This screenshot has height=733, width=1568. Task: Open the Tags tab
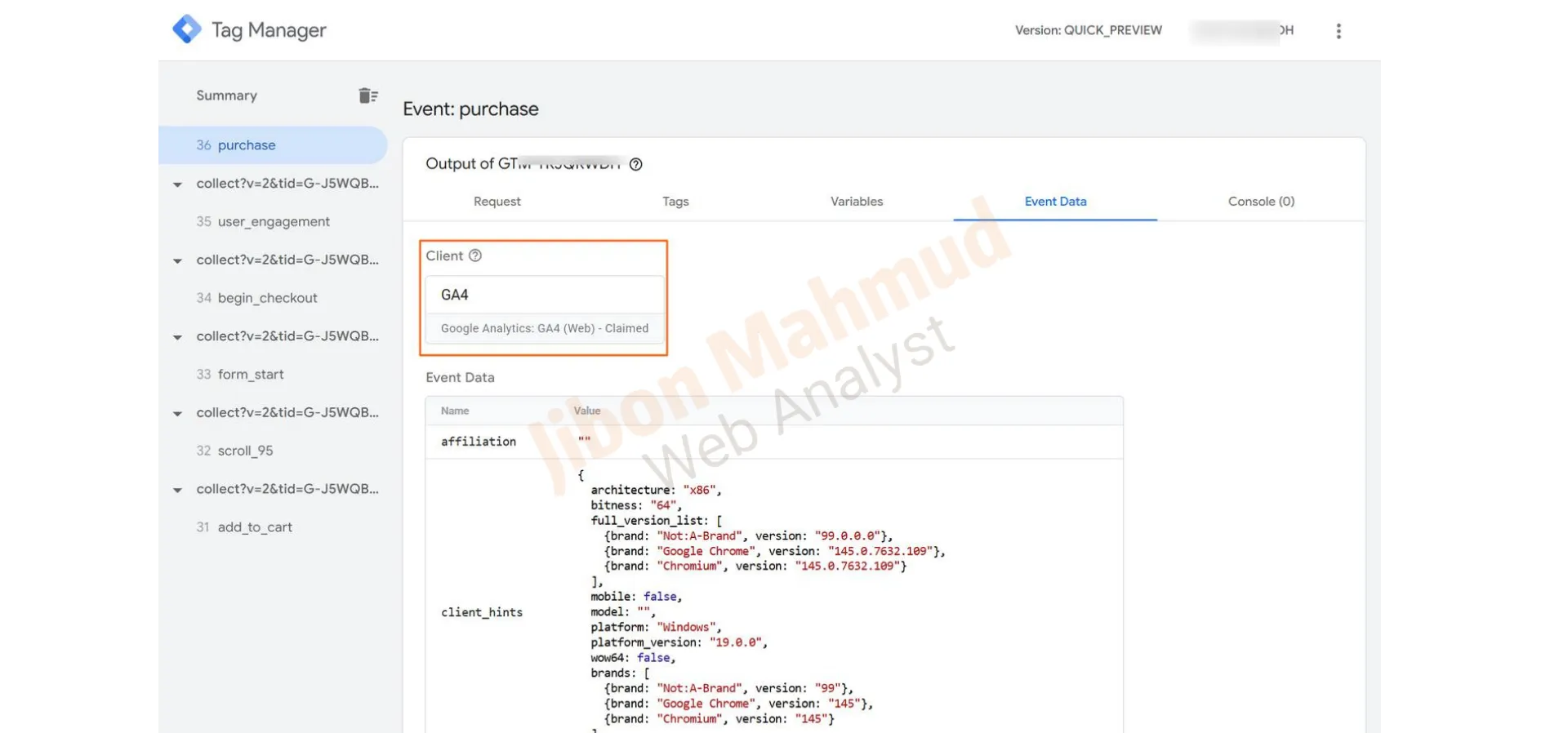[675, 202]
